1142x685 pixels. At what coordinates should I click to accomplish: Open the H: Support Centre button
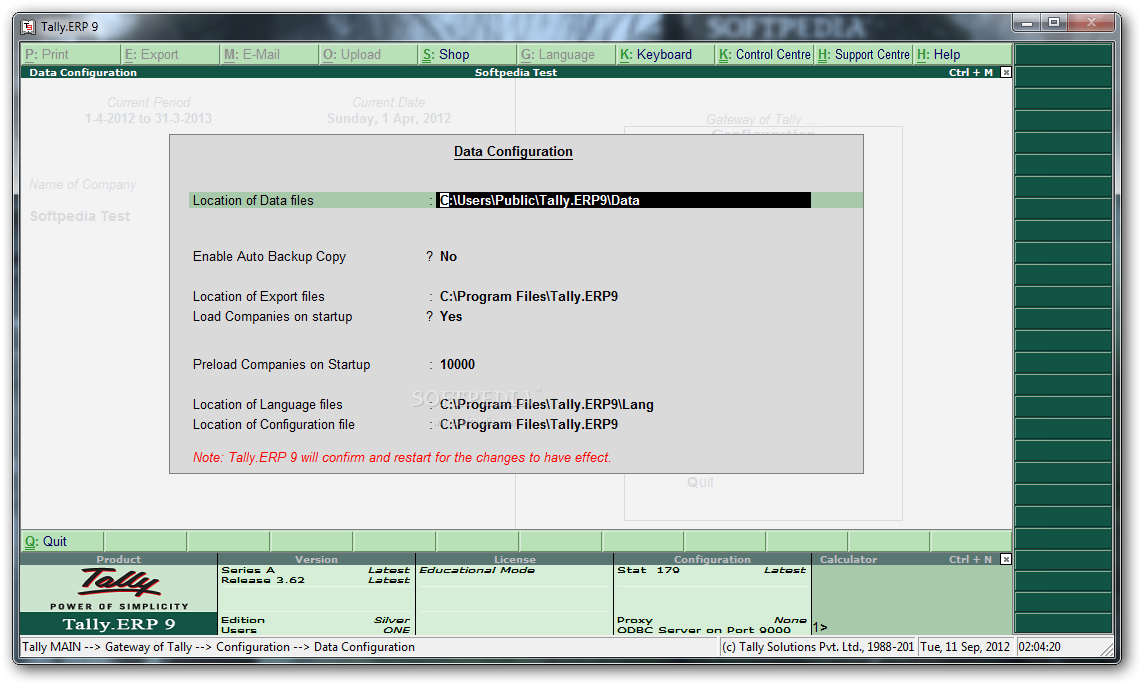pyautogui.click(x=864, y=55)
